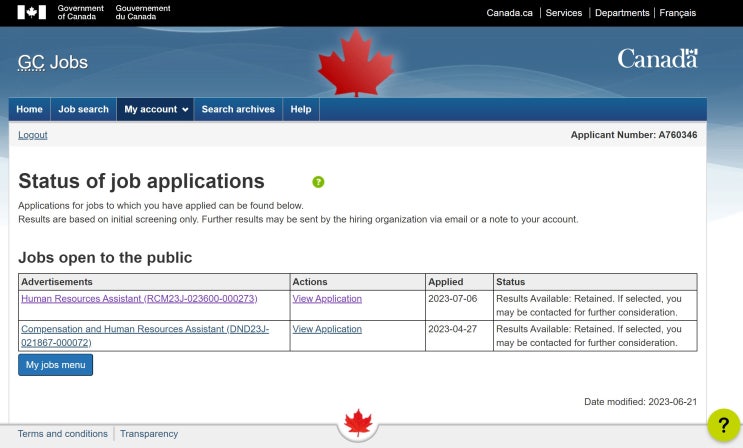Screen dimensions: 743x448
Task: Expand the My account dropdown menu
Action: [x=156, y=109]
